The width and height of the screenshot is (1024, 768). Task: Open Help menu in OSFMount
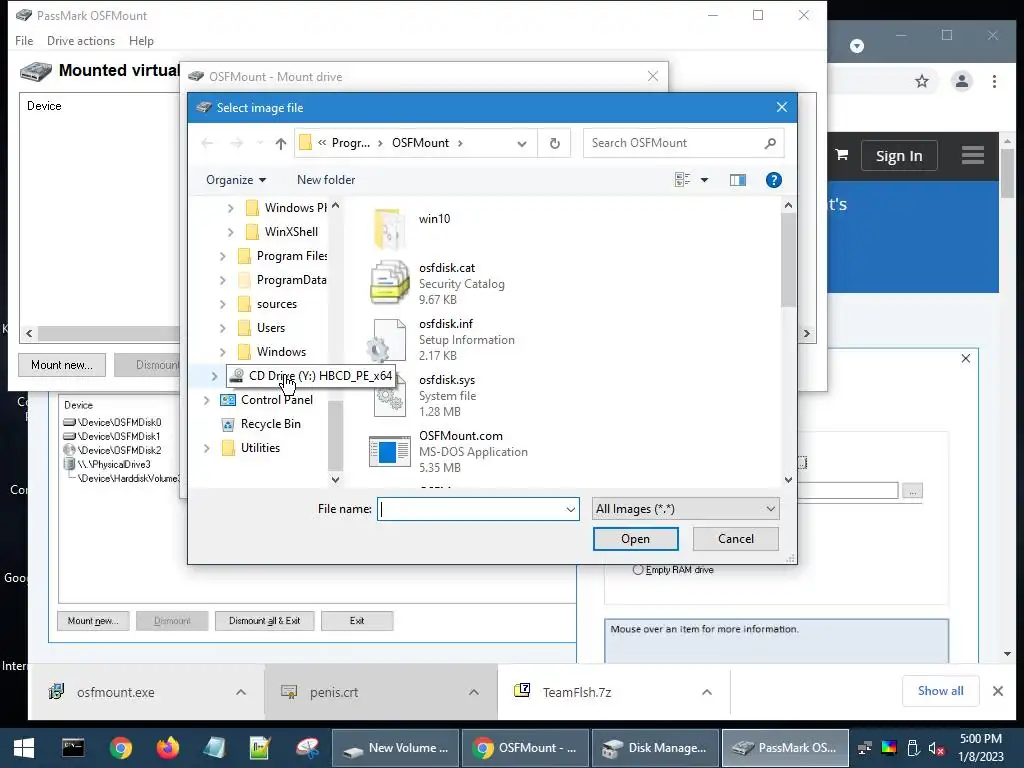click(x=141, y=40)
